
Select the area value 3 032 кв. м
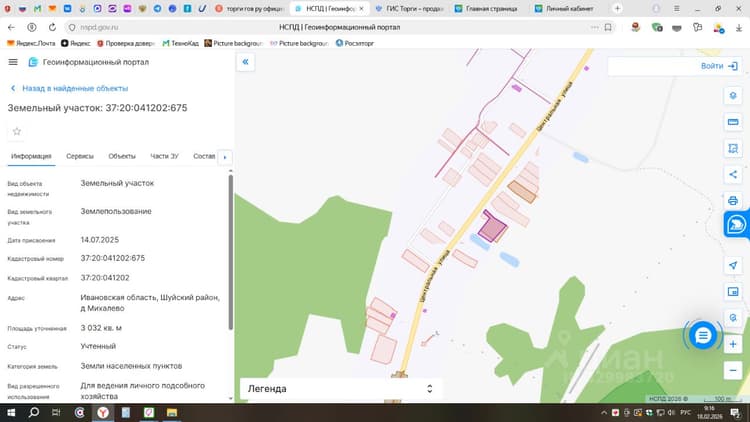click(101, 328)
